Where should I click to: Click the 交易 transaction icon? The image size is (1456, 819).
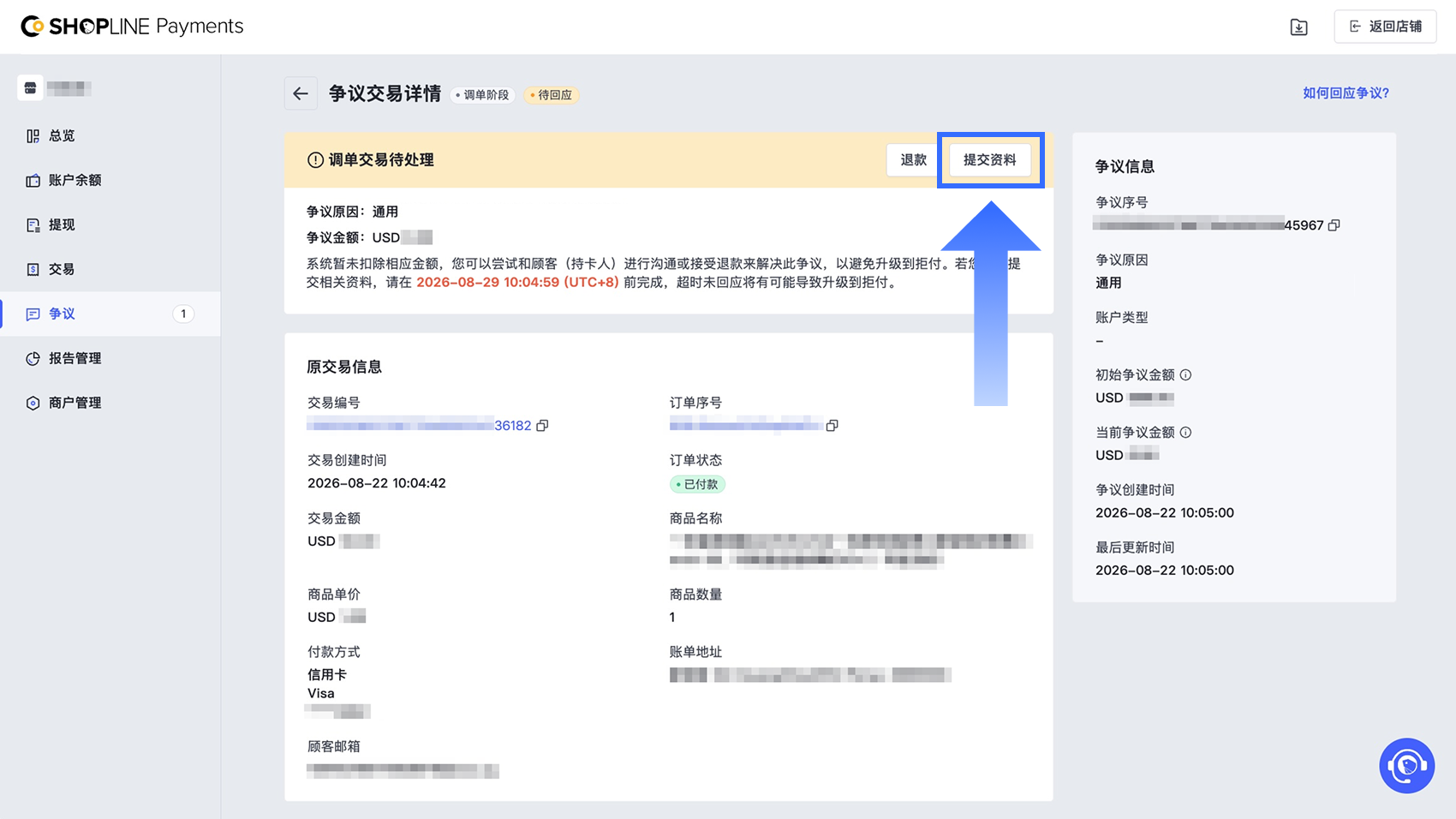(33, 270)
